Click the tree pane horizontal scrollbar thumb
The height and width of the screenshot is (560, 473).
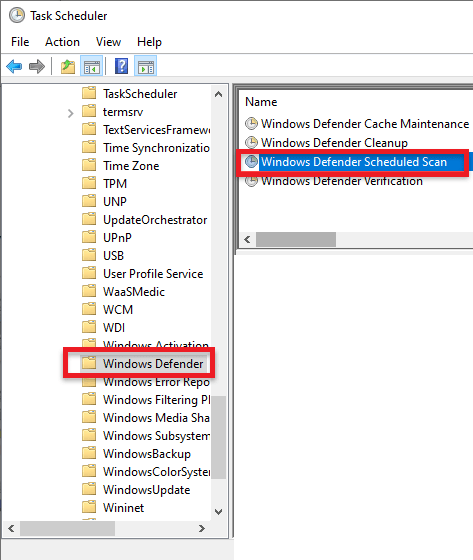(x=68, y=529)
